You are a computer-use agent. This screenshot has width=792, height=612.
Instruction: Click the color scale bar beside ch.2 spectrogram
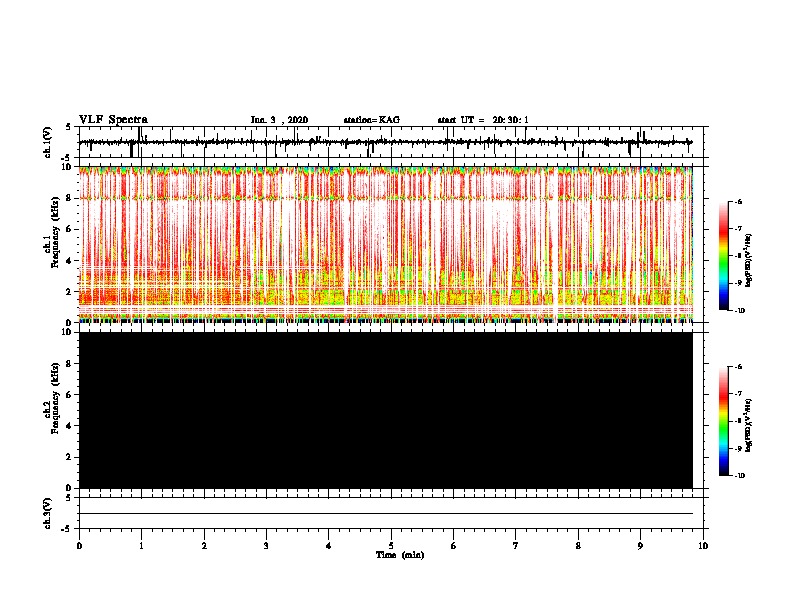click(723, 421)
